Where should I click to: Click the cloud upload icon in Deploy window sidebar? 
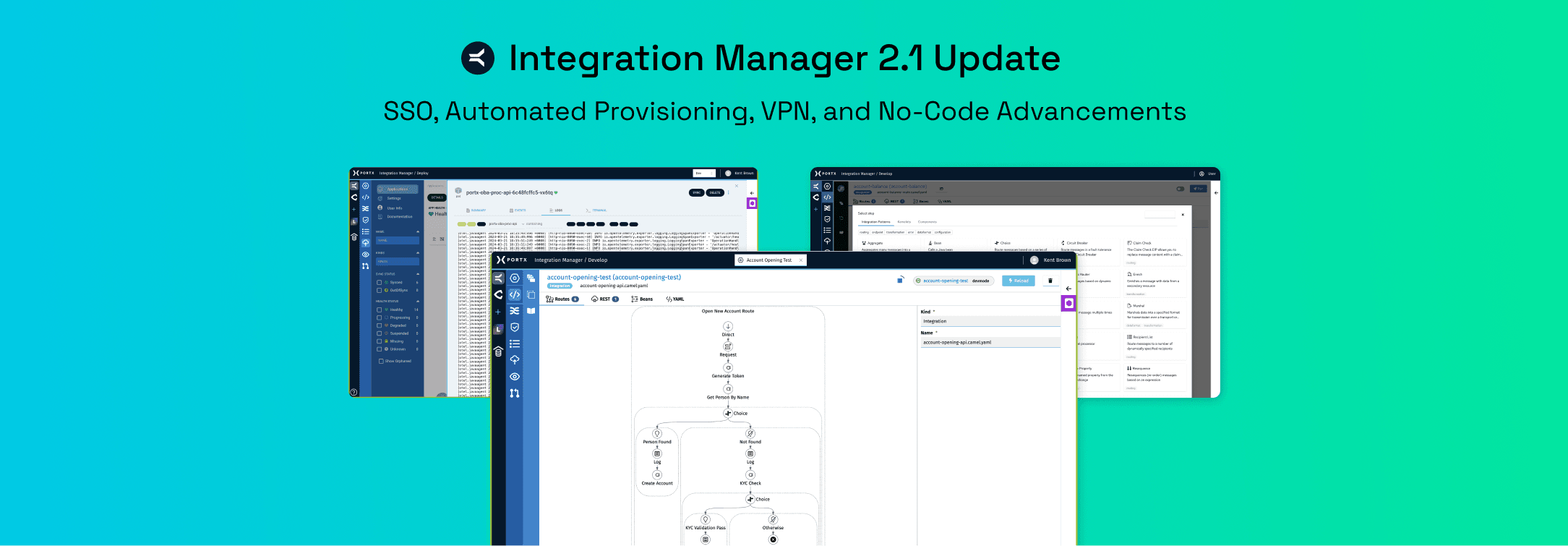(x=366, y=243)
